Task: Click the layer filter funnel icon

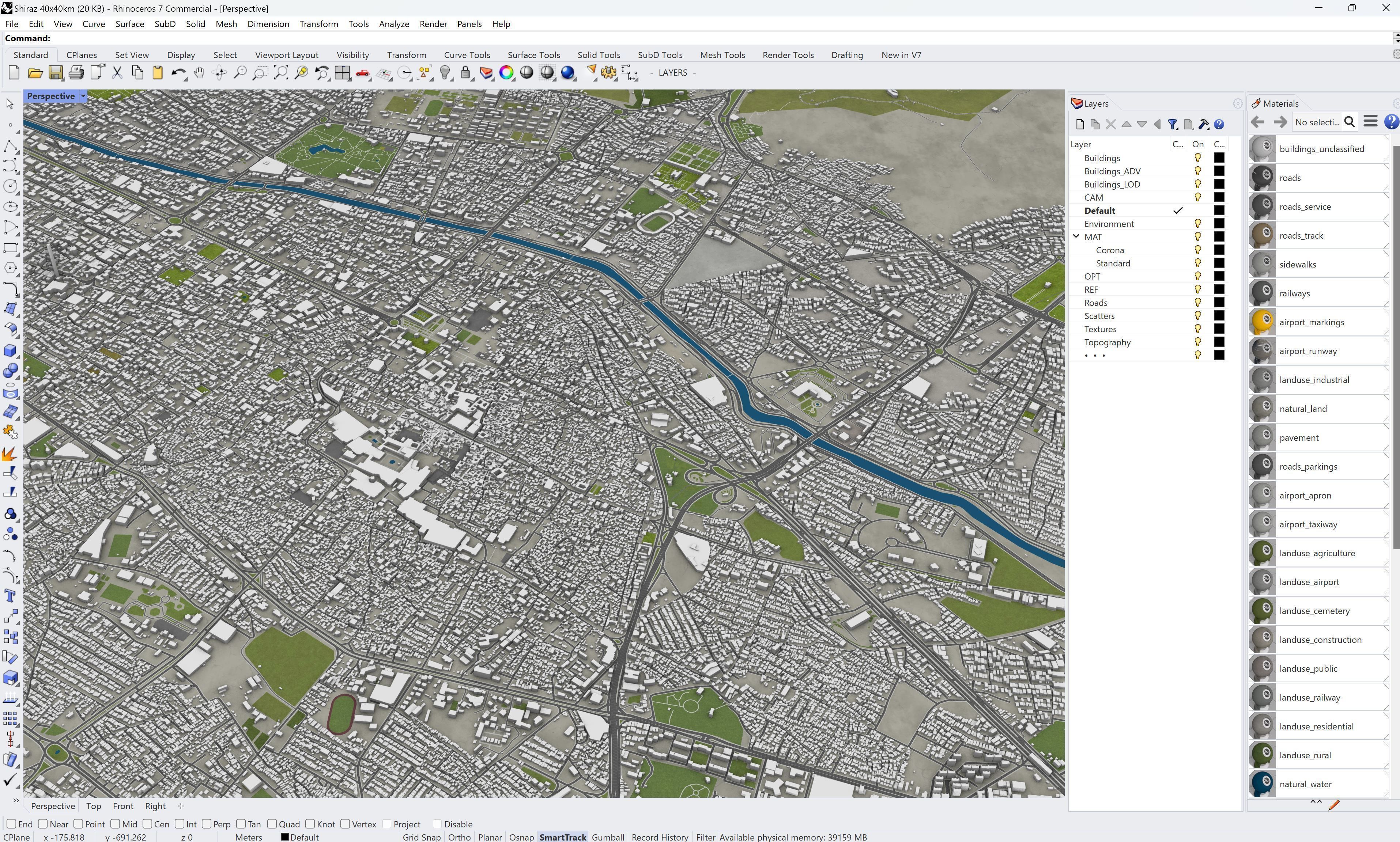Action: point(1173,124)
